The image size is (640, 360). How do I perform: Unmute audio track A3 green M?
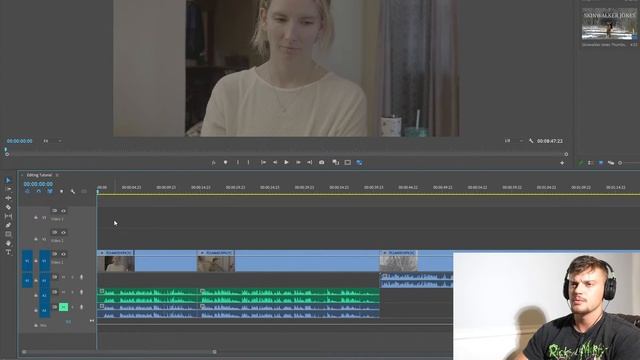(63, 307)
